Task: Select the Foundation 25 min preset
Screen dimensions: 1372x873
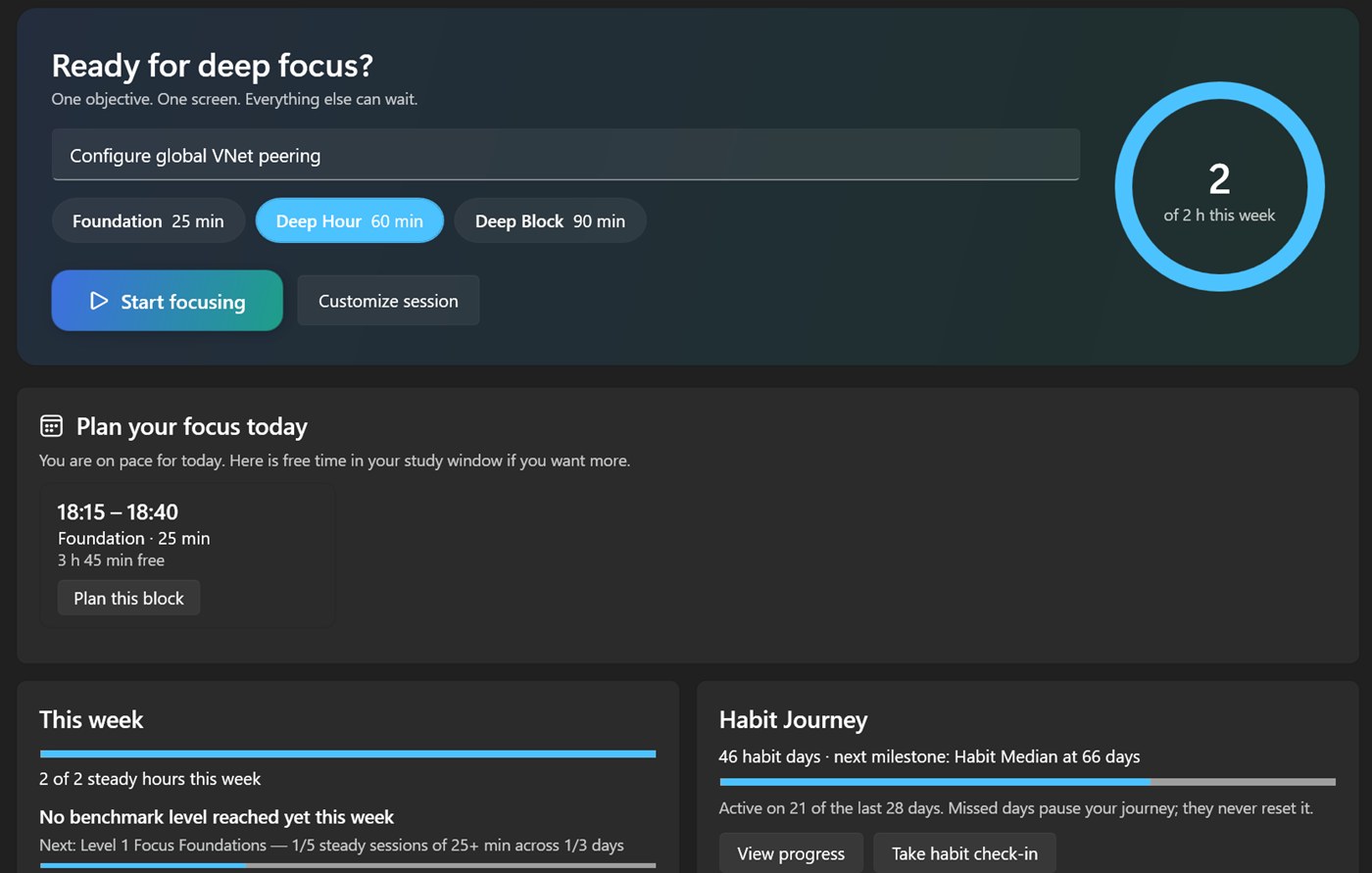Action: click(148, 220)
